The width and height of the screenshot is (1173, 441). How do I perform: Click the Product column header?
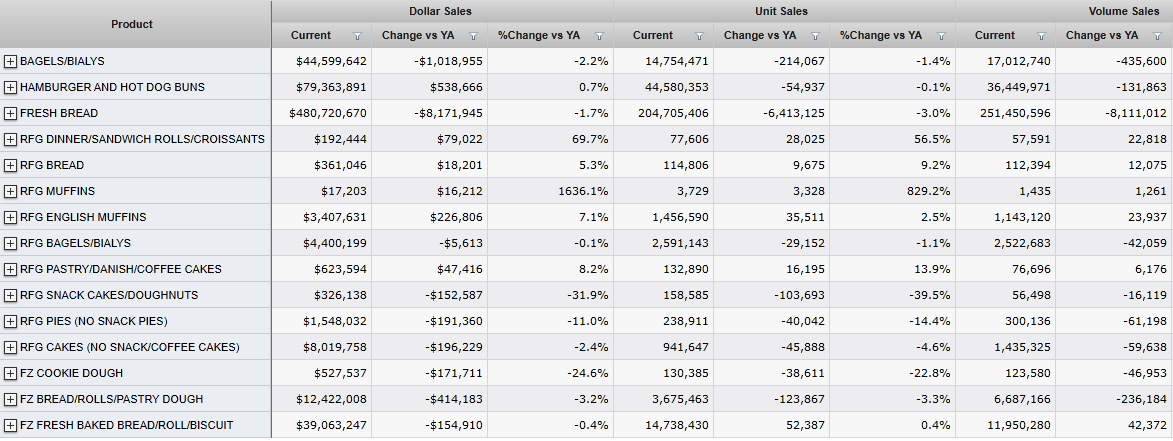pos(132,24)
